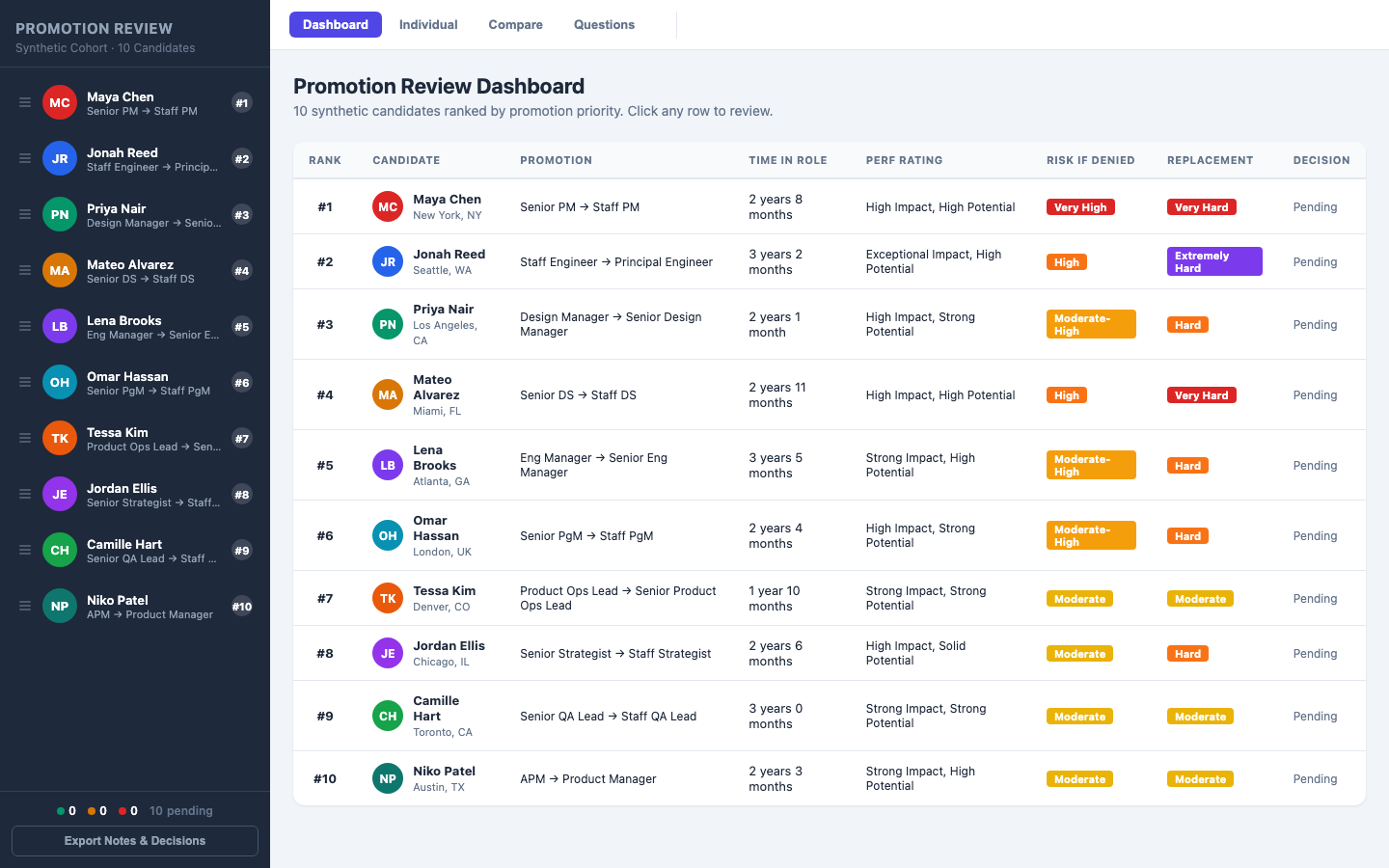The image size is (1389, 868).
Task: Select the #1 rank badge for Maya Chen
Action: (242, 103)
